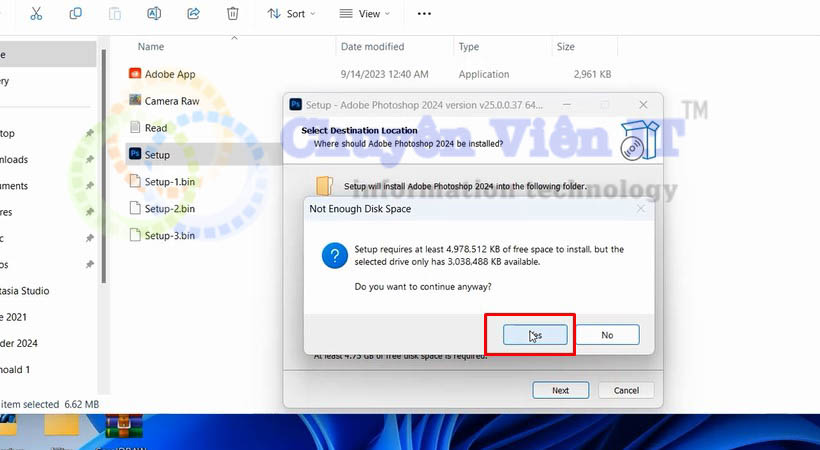Image resolution: width=820 pixels, height=450 pixels.
Task: Click the Copy icon in toolbar
Action: [76, 13]
